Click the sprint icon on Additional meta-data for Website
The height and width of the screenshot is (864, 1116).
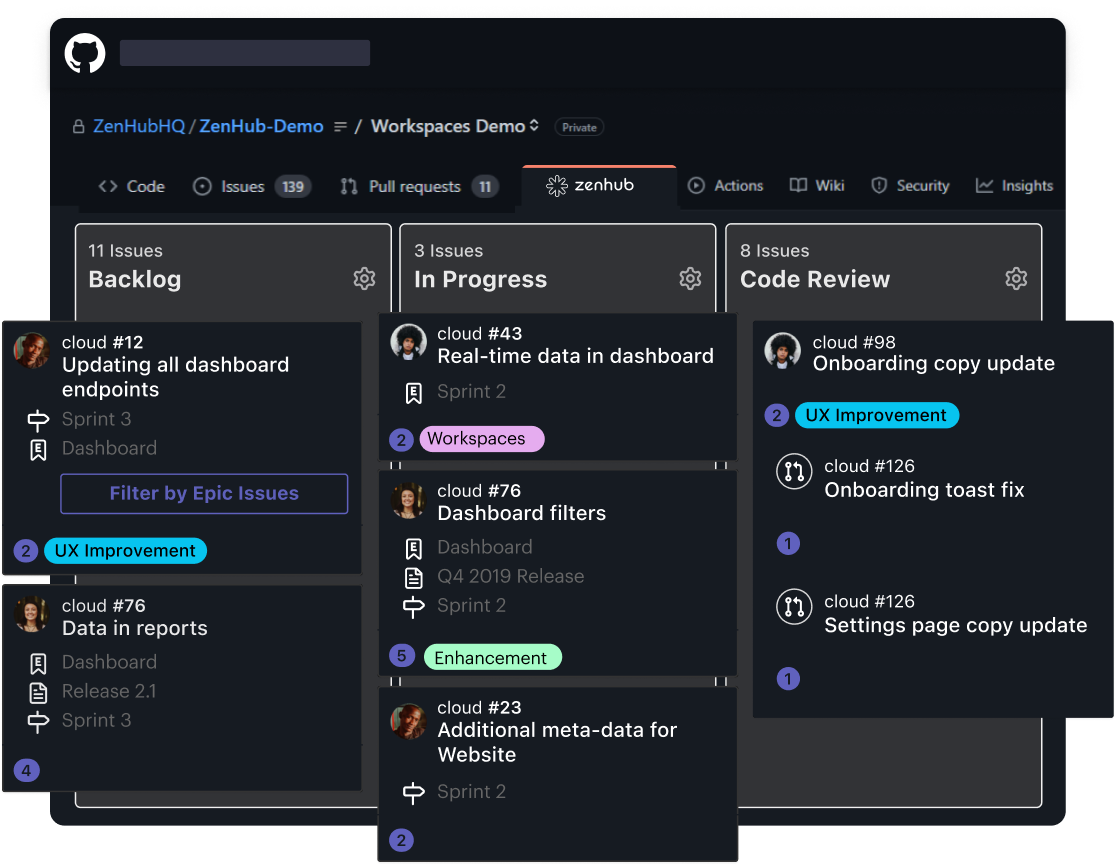413,791
